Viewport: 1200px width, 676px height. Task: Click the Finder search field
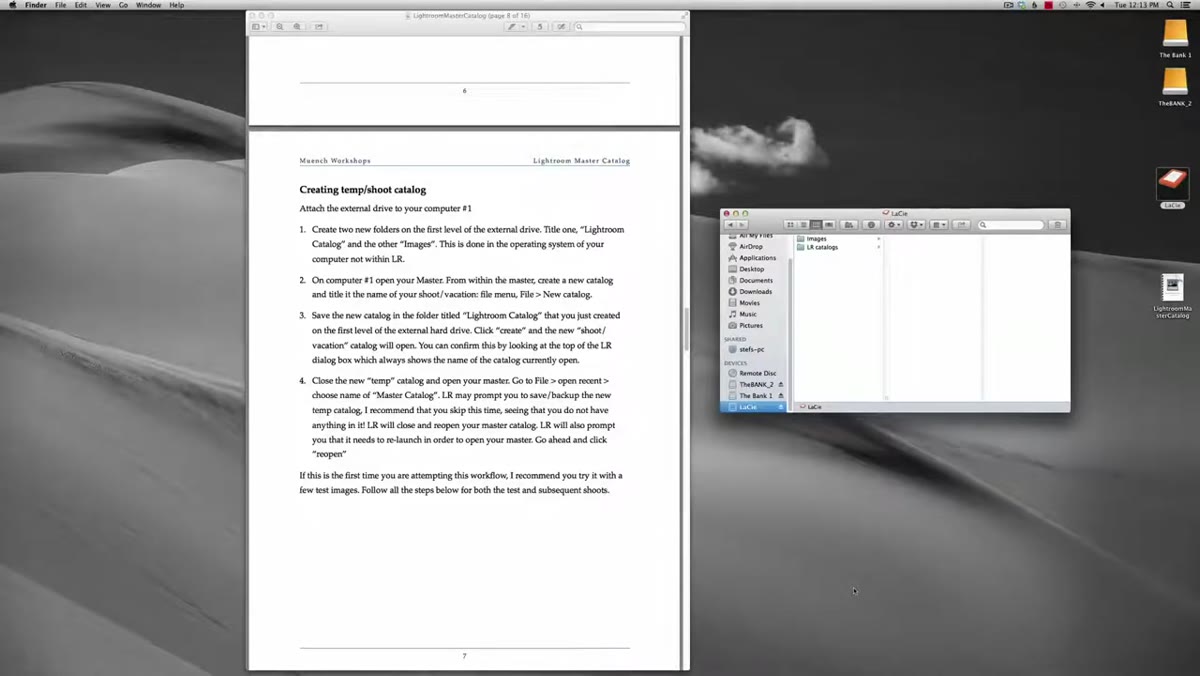coord(1011,225)
